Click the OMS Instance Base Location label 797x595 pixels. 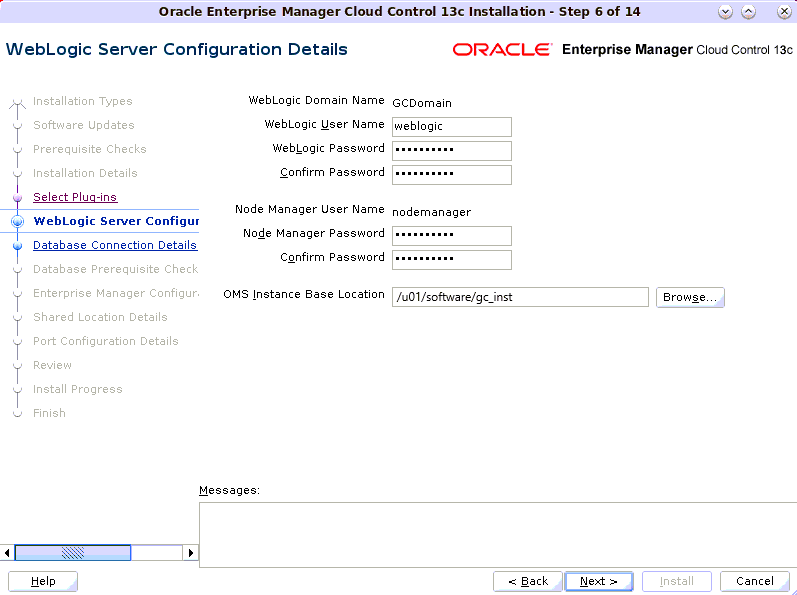click(304, 294)
